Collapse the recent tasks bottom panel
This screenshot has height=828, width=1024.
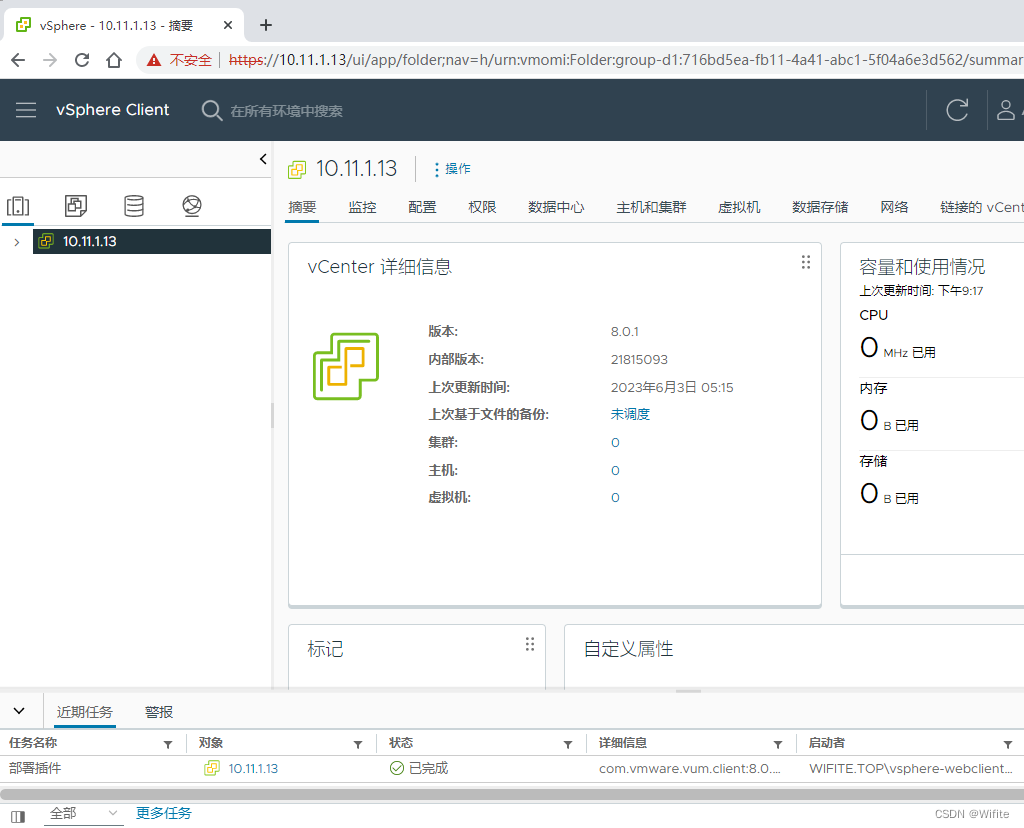19,711
